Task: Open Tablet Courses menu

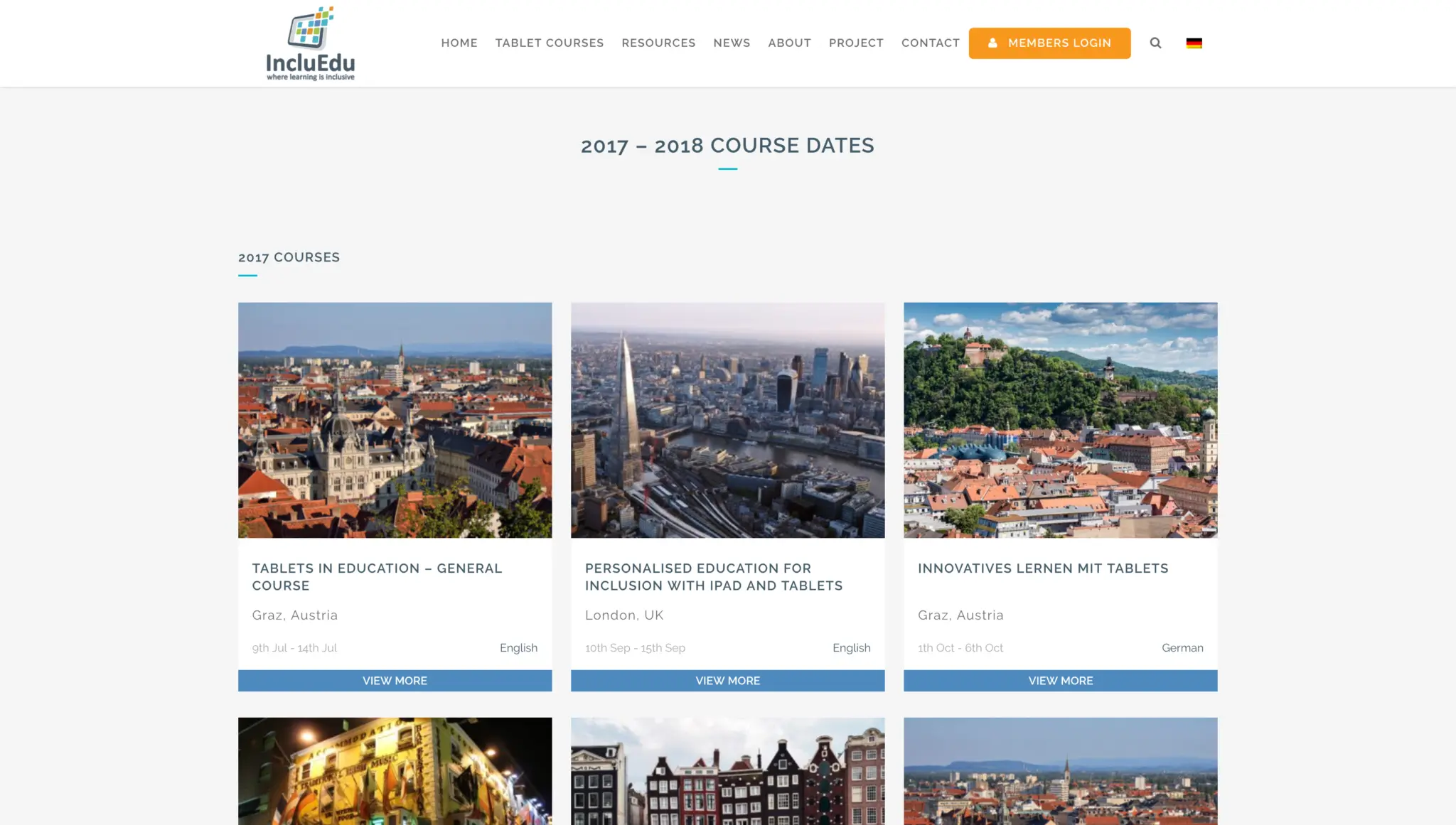Action: tap(550, 43)
